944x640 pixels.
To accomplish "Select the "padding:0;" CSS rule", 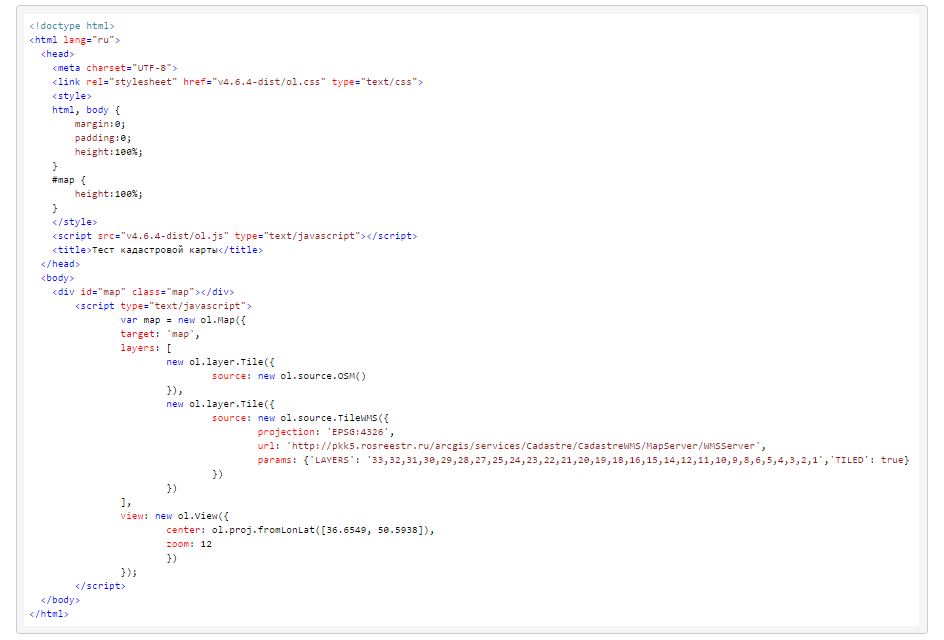I will pyautogui.click(x=103, y=138).
